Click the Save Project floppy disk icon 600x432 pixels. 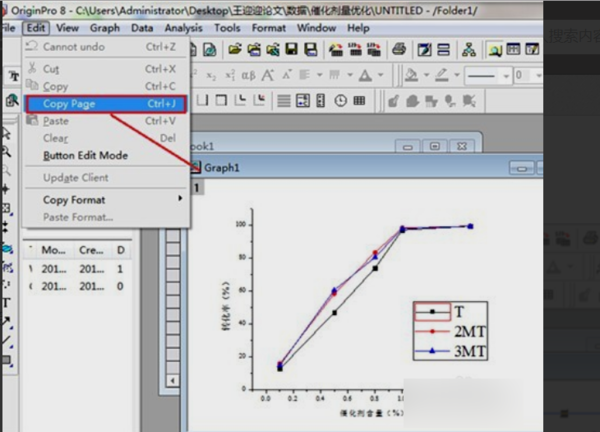point(292,49)
